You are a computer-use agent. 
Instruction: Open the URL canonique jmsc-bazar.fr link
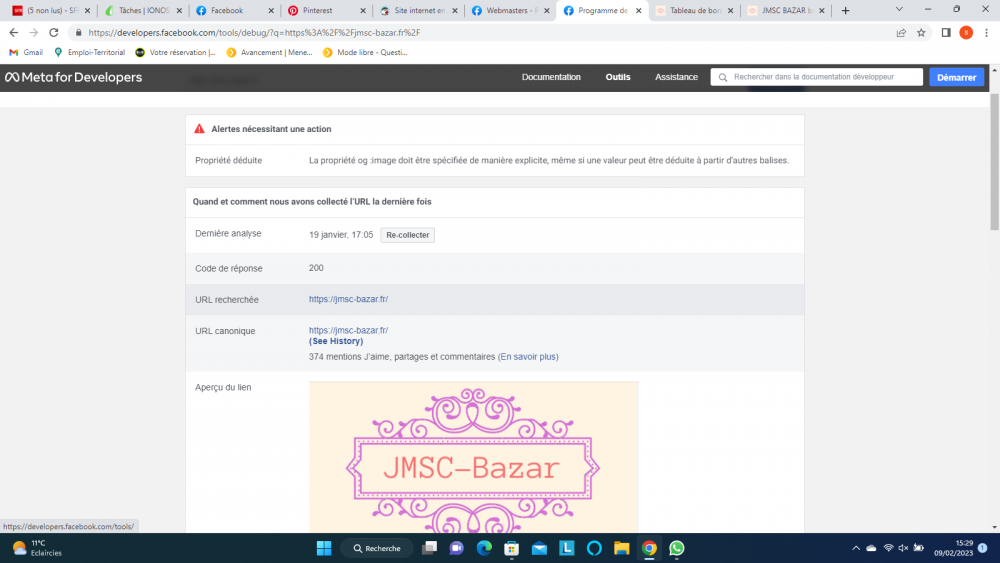[x=348, y=330]
